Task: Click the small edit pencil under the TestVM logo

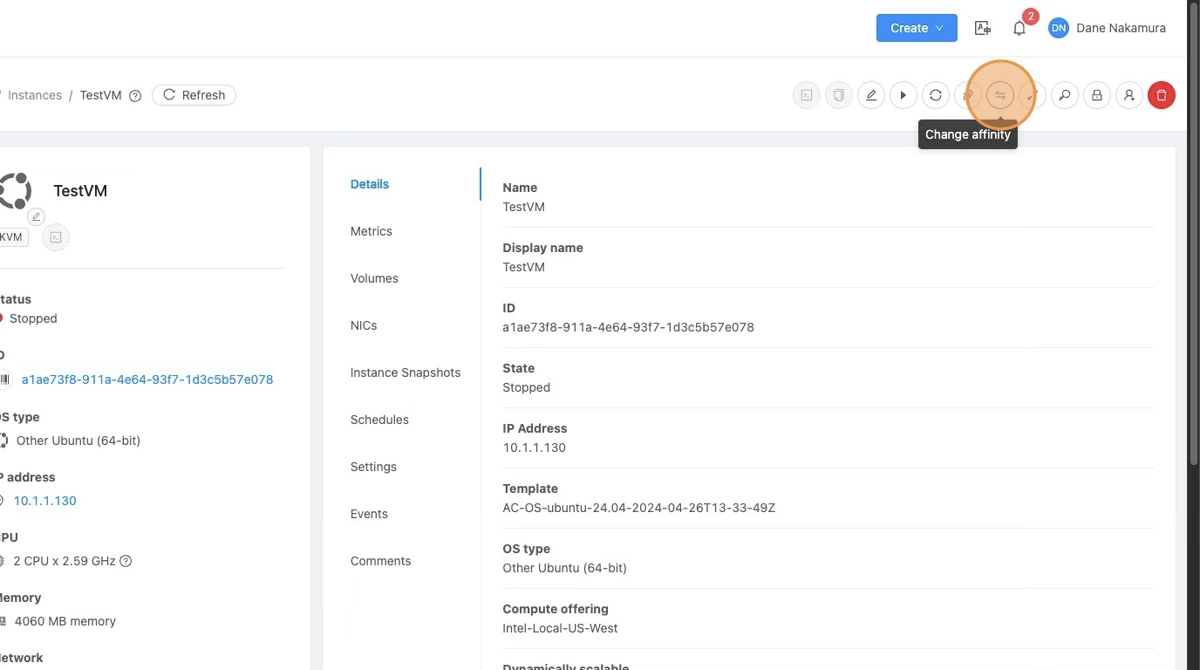Action: (x=36, y=217)
